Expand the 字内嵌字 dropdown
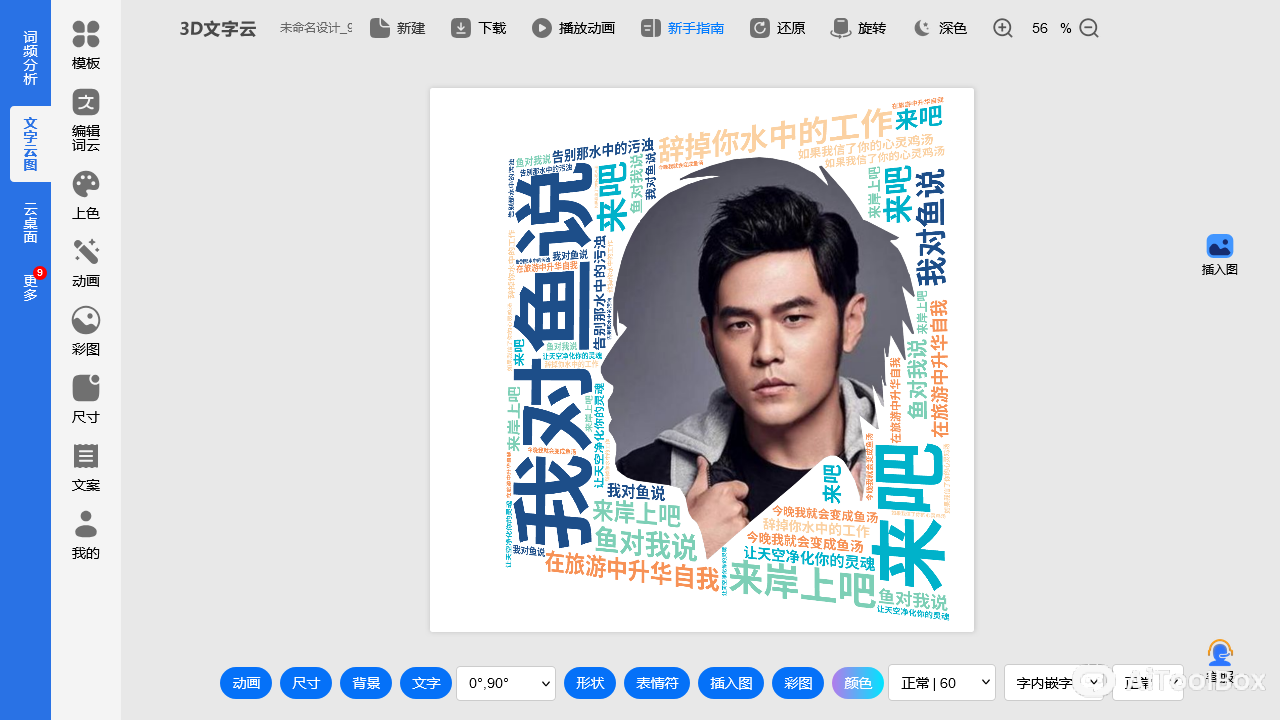1280x720 pixels. pyautogui.click(x=1053, y=683)
